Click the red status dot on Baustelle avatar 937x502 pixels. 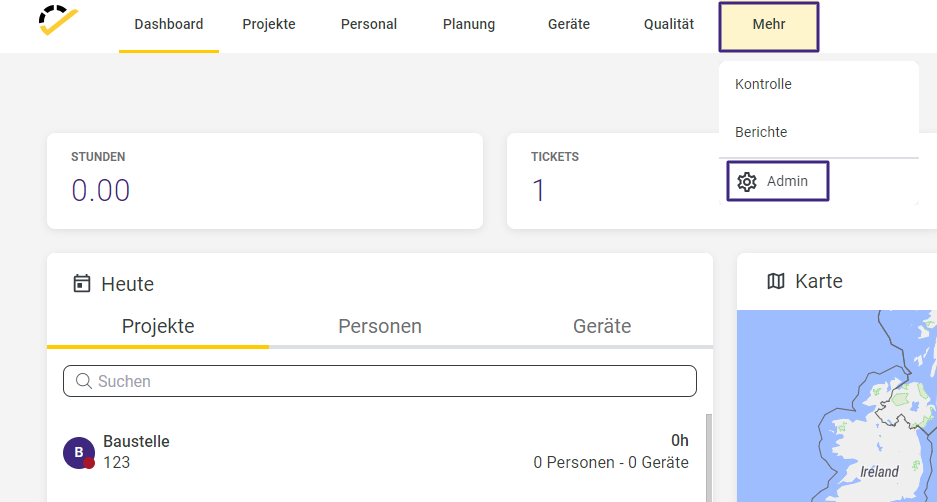pyautogui.click(x=89, y=463)
